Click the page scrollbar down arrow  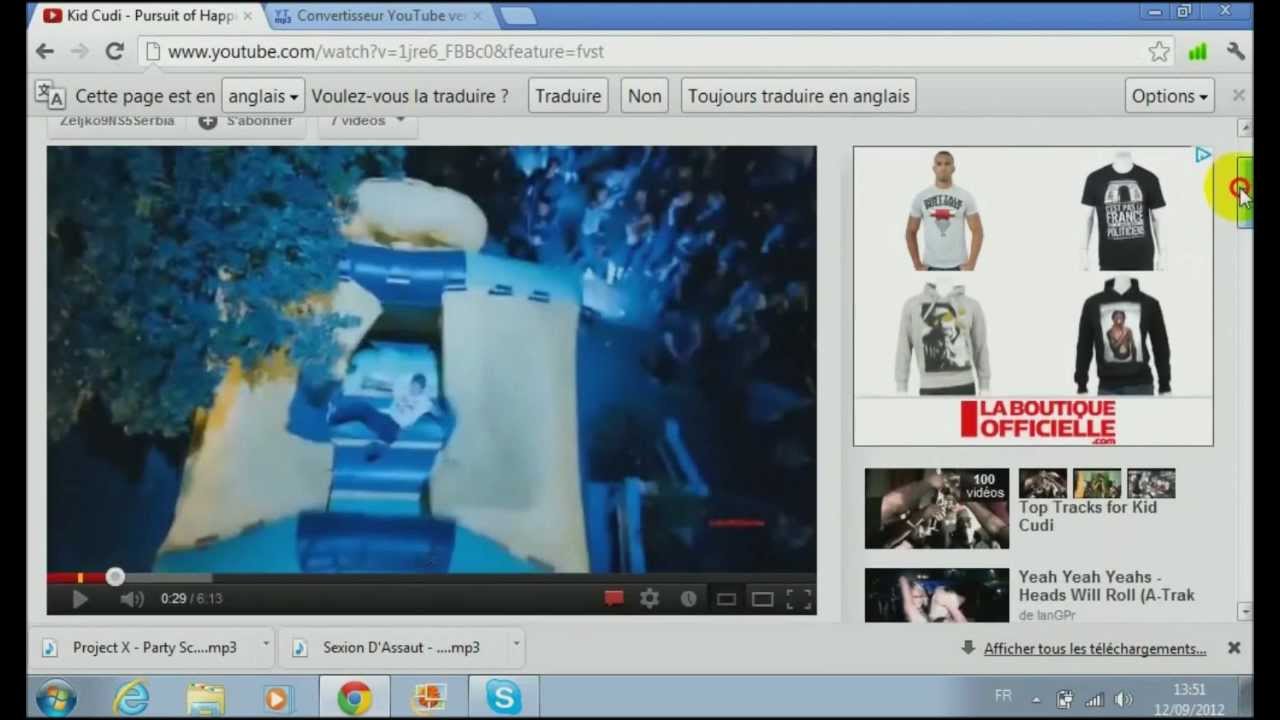[1244, 611]
